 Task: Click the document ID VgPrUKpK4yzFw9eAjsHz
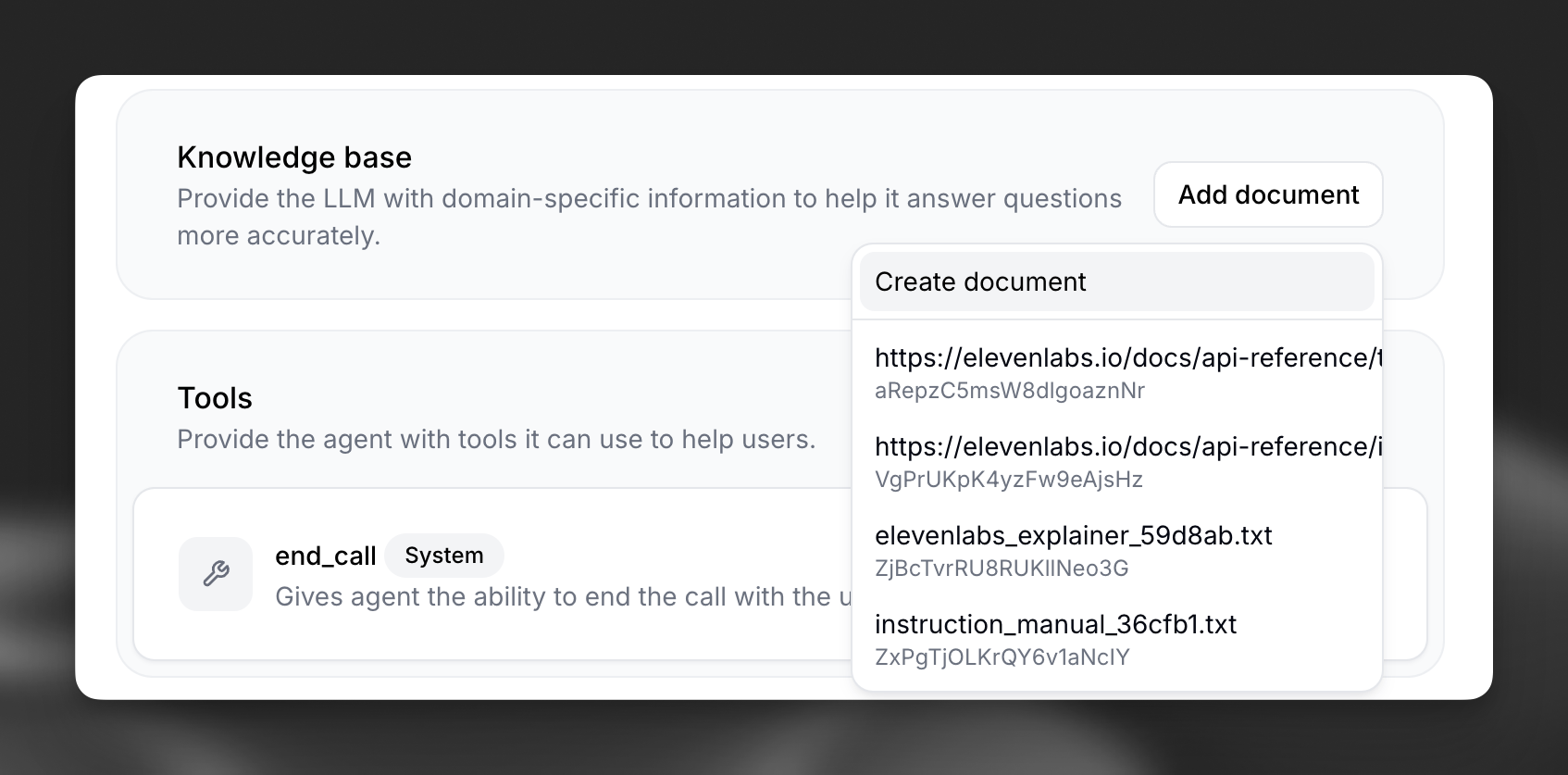point(1008,480)
